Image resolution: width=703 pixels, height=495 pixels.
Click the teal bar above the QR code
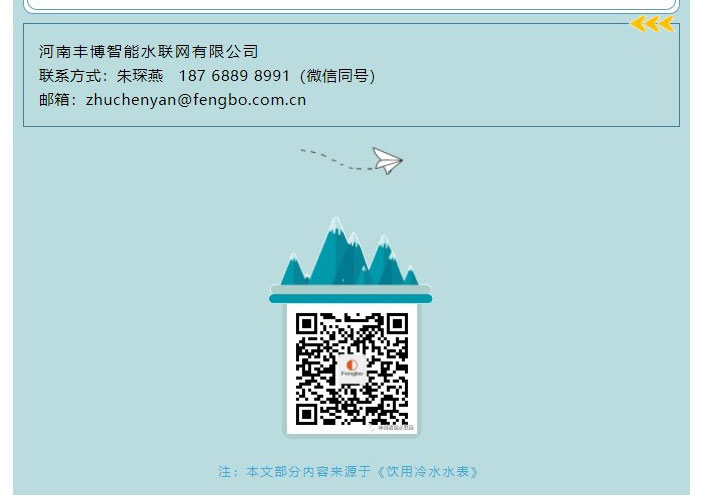click(x=351, y=299)
